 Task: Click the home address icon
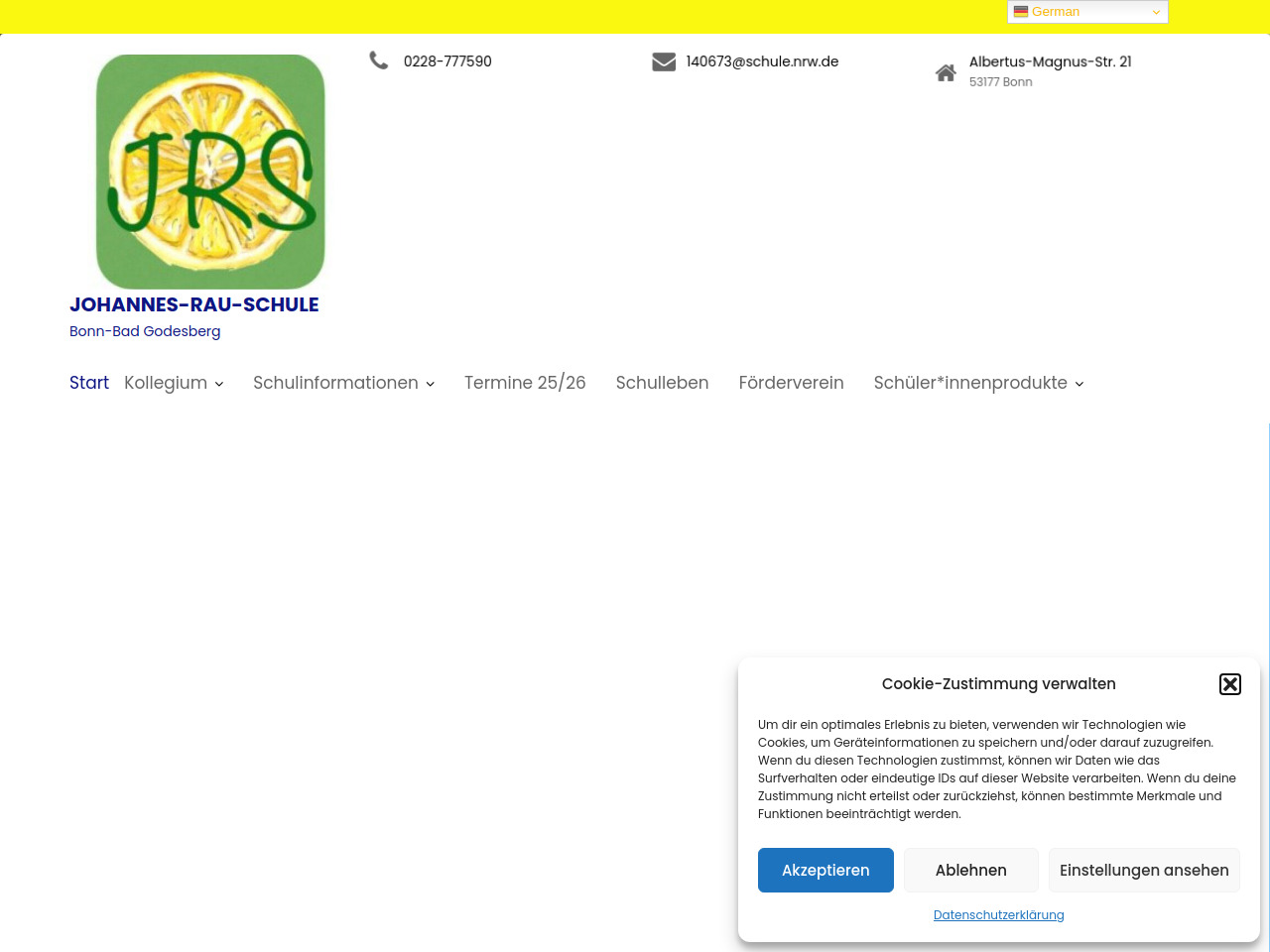946,72
